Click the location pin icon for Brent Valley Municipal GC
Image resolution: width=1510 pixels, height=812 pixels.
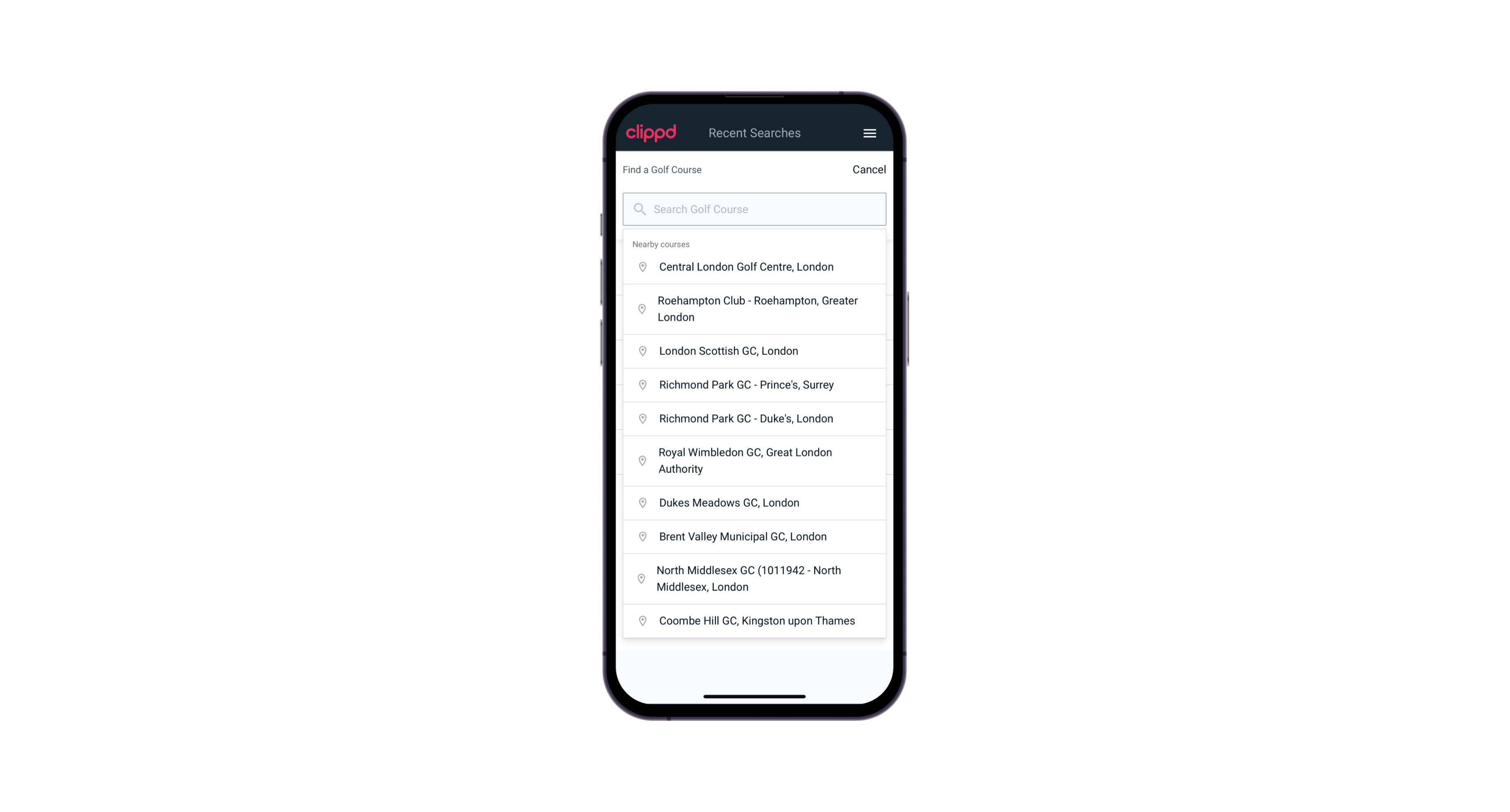point(641,536)
